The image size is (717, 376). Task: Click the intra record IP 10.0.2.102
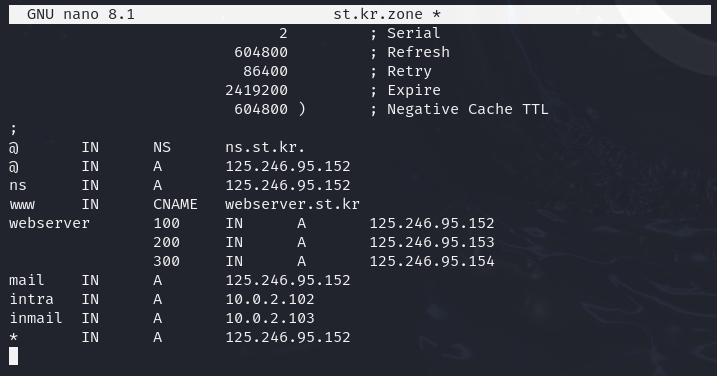point(270,299)
